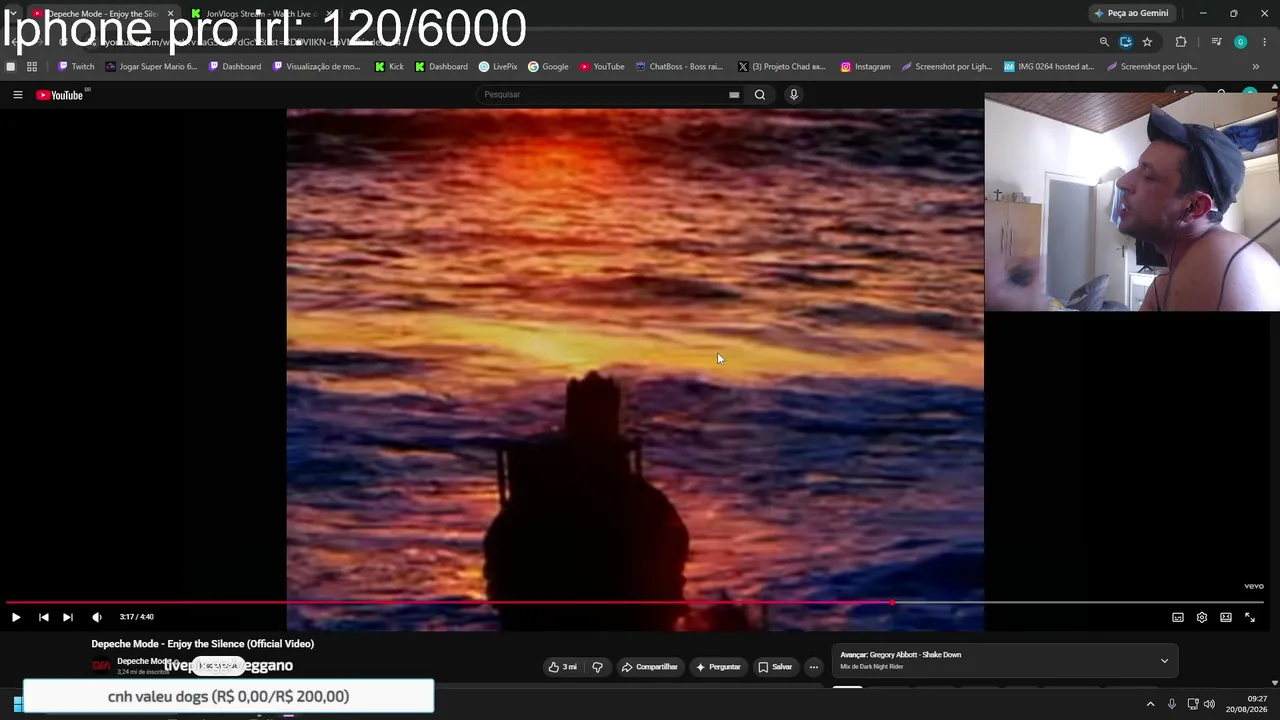Open the tab search dropdown arrow
Viewport: 1280px width, 720px height.
[12, 13]
